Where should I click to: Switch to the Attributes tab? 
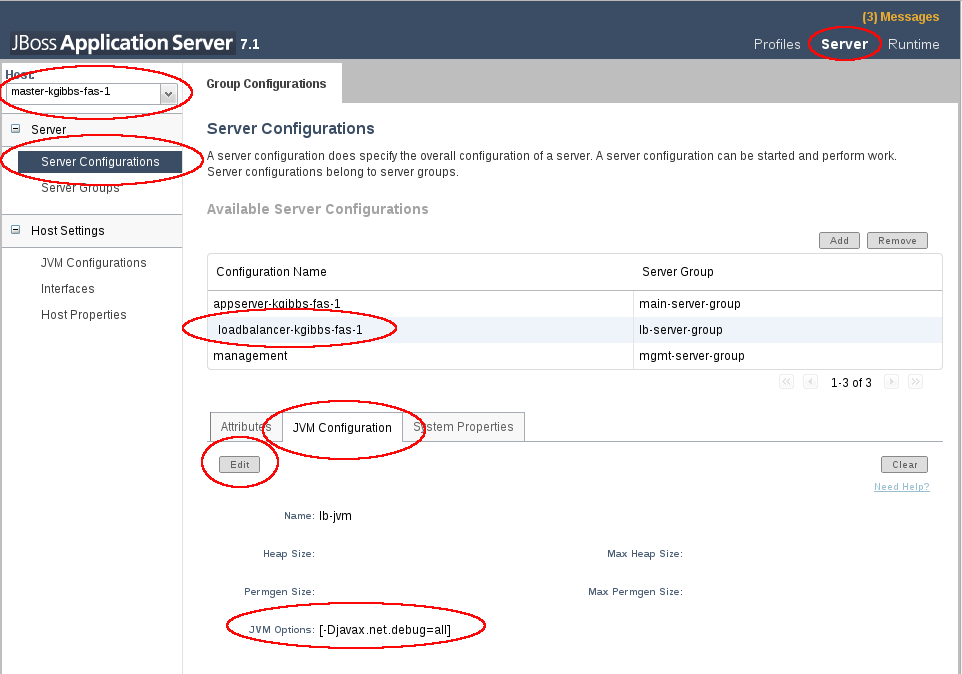coord(246,427)
